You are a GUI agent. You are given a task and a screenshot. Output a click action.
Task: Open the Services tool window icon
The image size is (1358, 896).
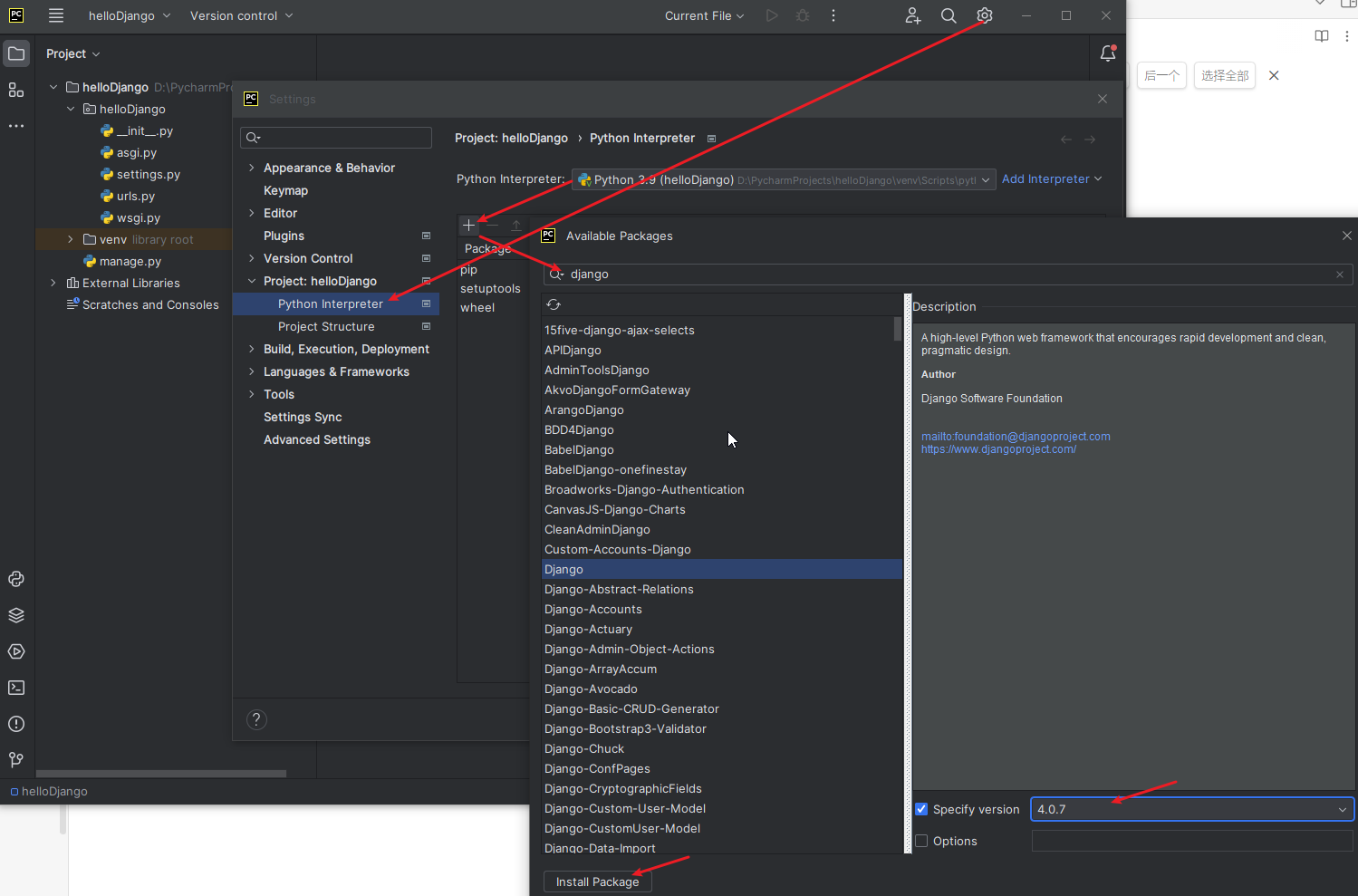(16, 651)
